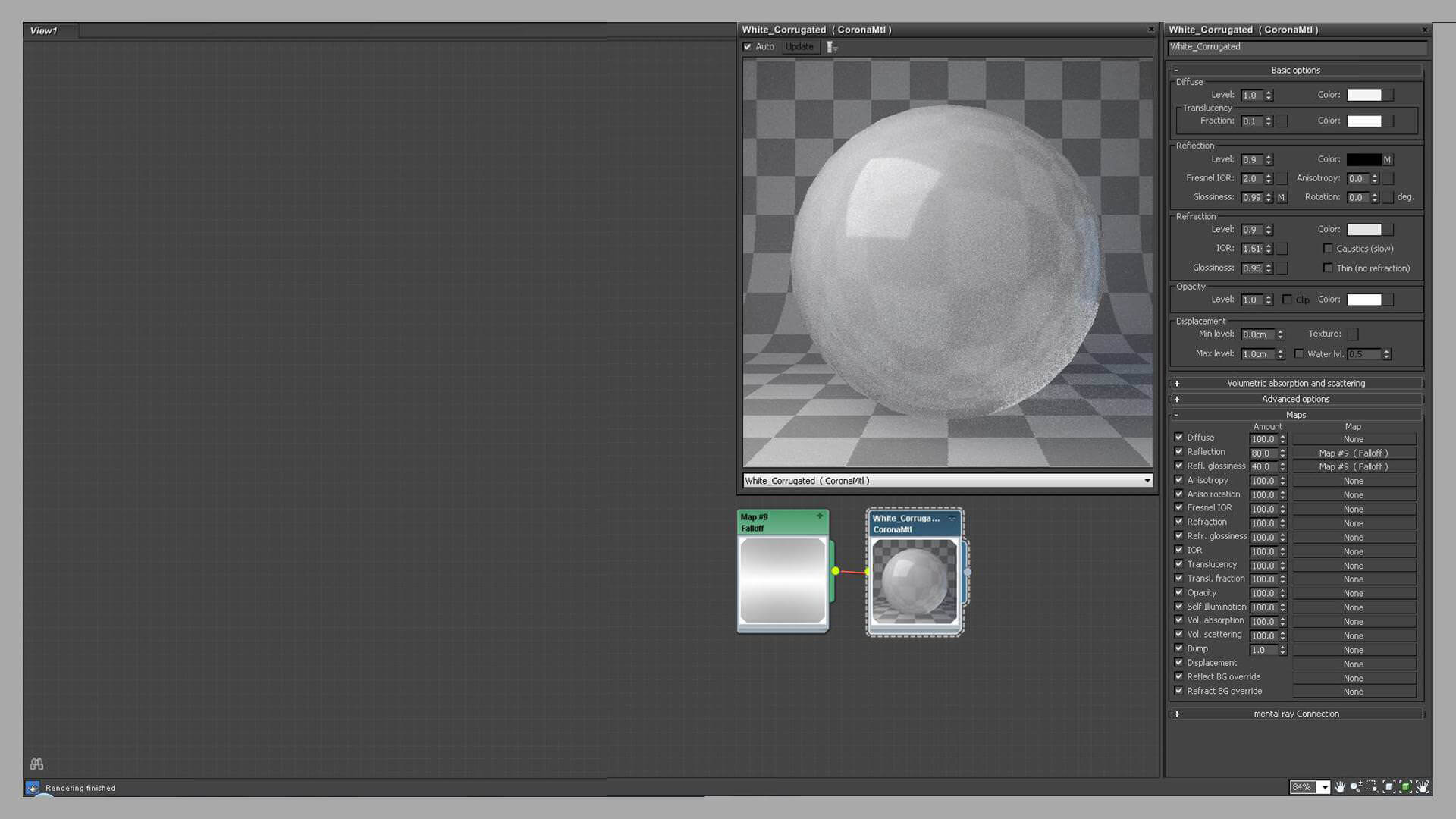Collapse the White_Corrugated node with minus icon
Screen dimensions: 1456x819
point(952,518)
